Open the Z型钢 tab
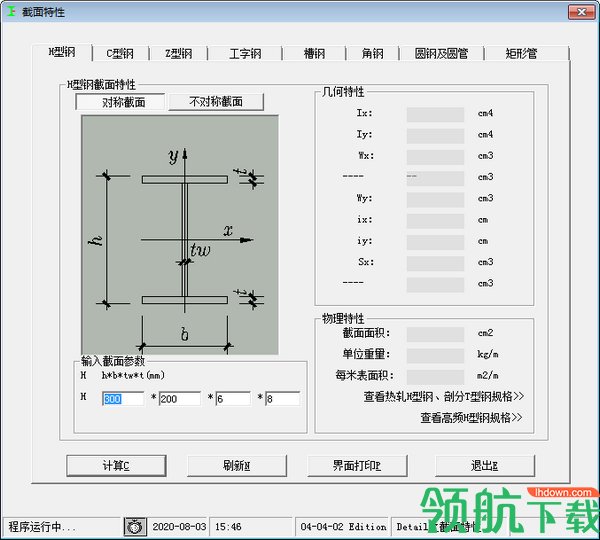Image resolution: width=600 pixels, height=540 pixels. point(178,54)
